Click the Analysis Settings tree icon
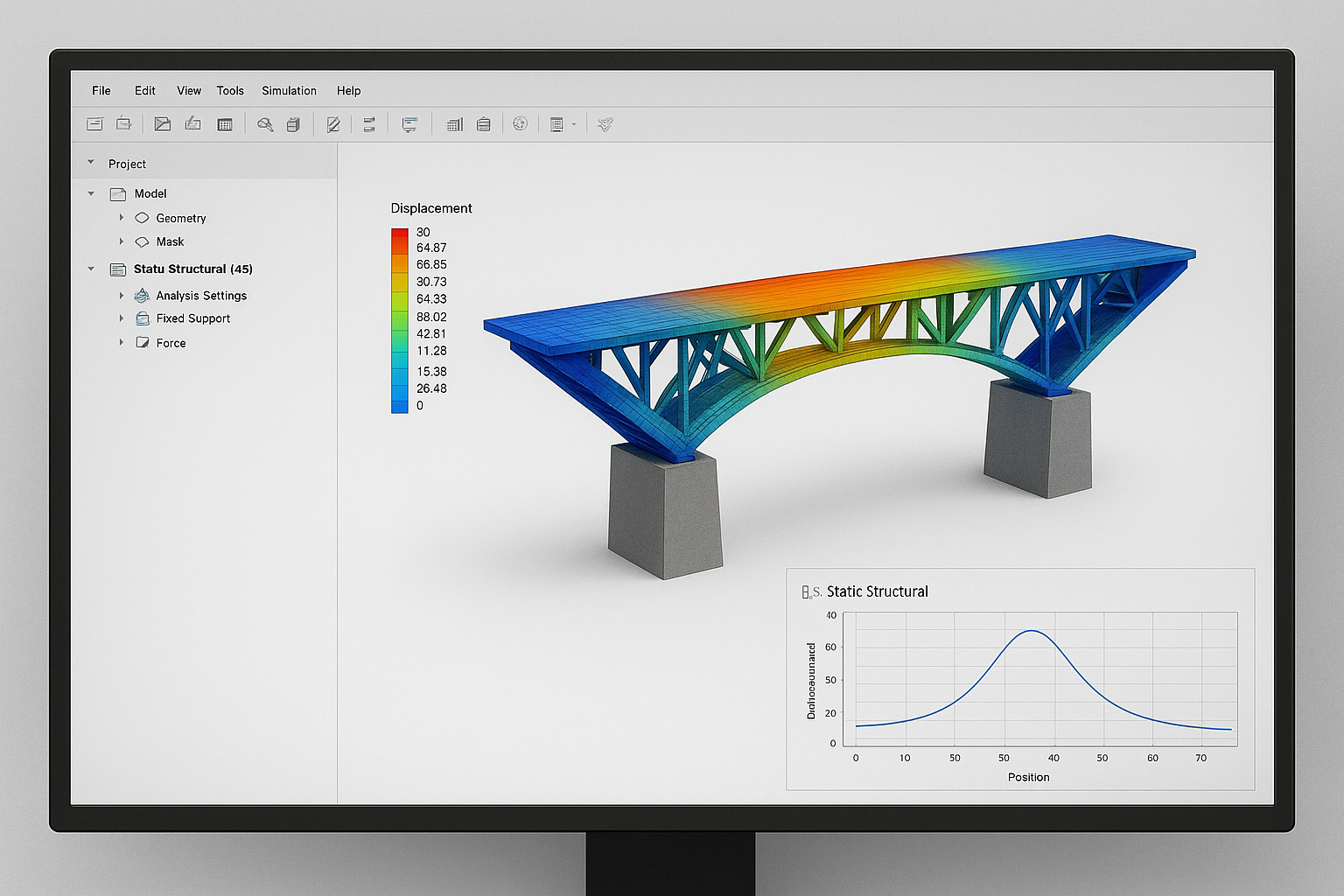 tap(142, 296)
